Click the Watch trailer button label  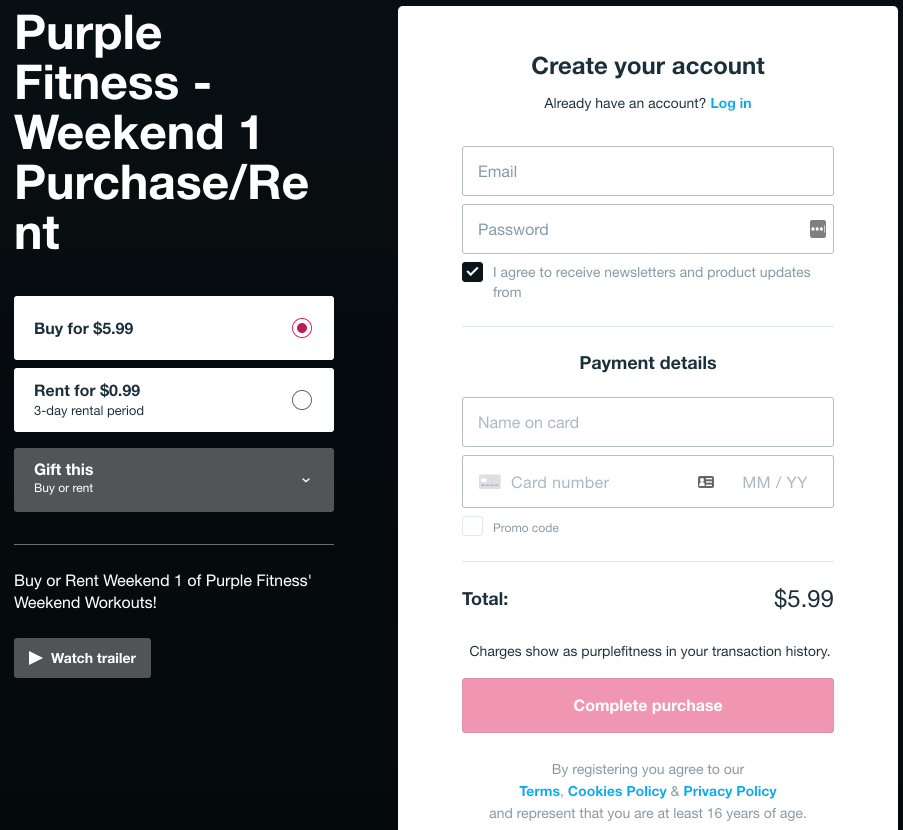pyautogui.click(x=94, y=658)
